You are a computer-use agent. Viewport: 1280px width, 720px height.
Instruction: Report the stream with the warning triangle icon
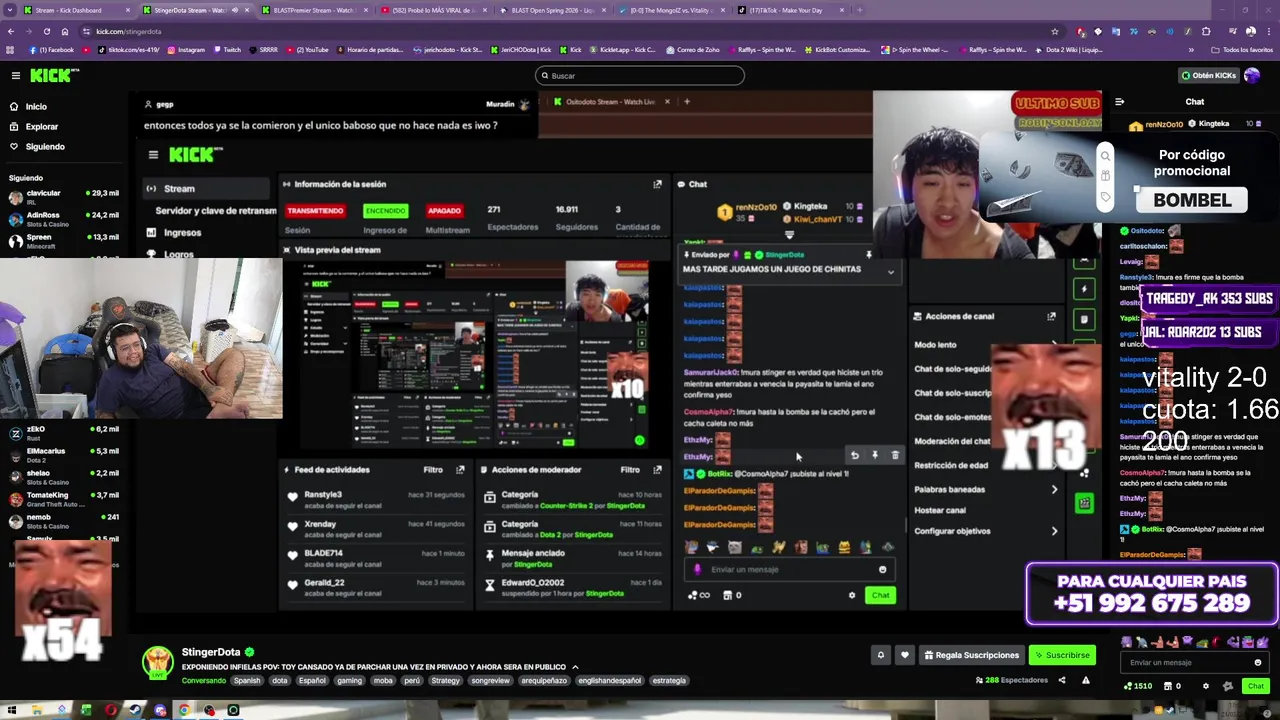pos(1085,680)
